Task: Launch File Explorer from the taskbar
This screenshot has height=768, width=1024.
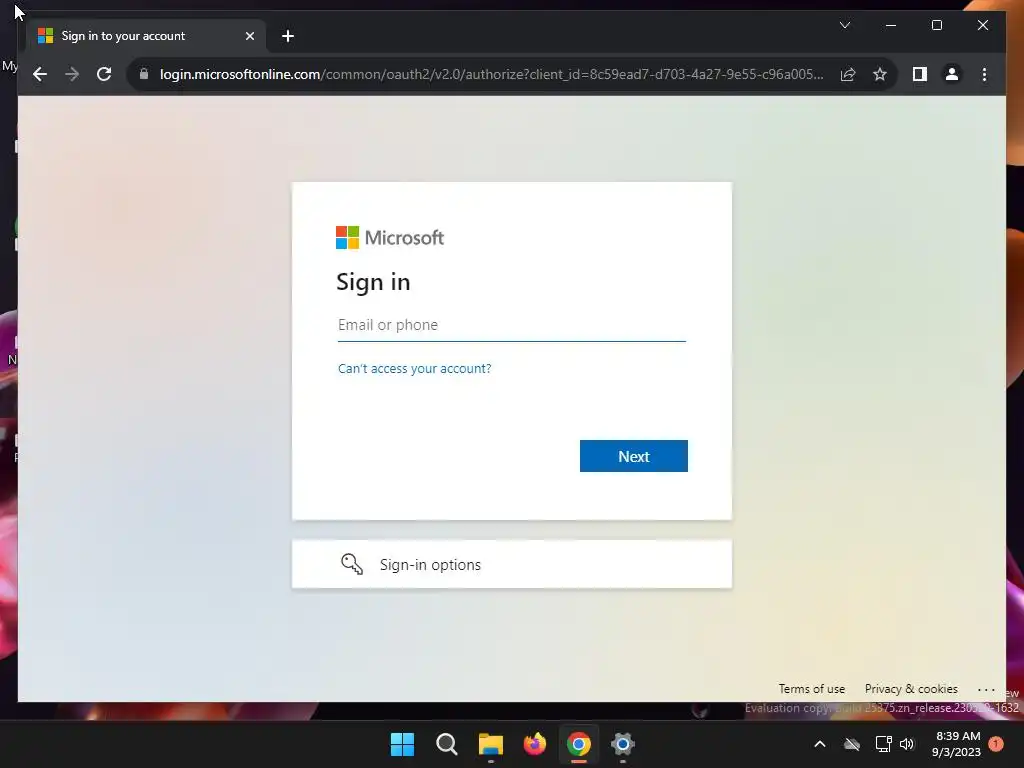Action: pos(490,744)
